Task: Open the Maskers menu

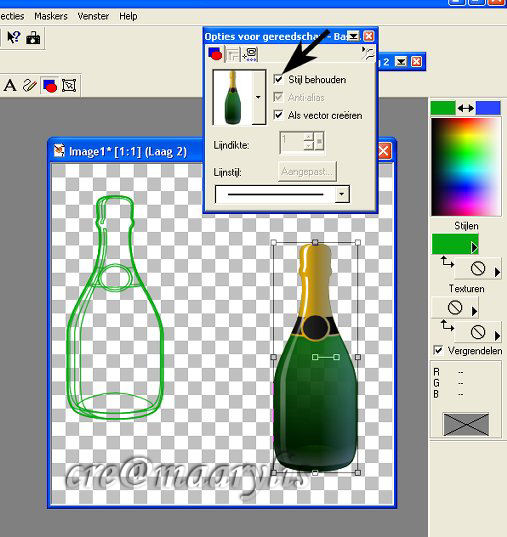Action: 51,16
